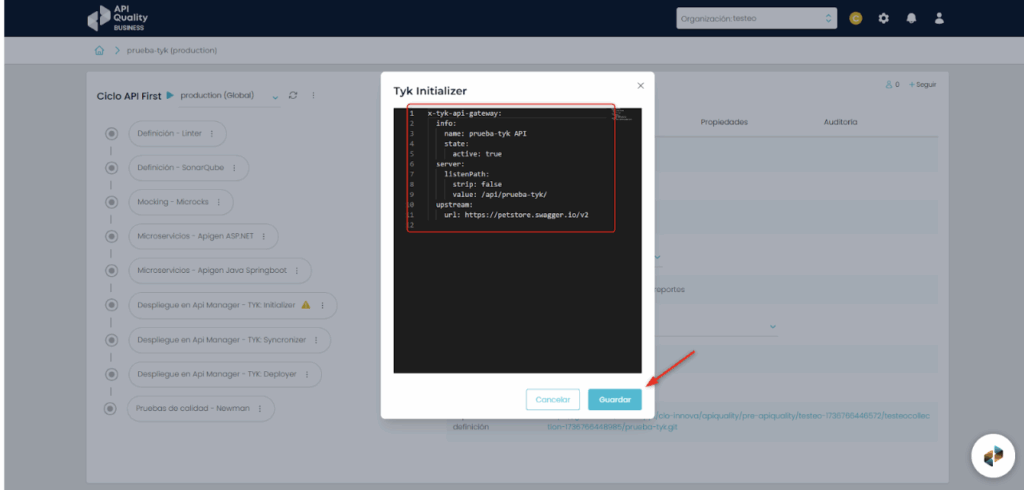
Task: Click the API Quality Business logo
Action: tap(118, 18)
